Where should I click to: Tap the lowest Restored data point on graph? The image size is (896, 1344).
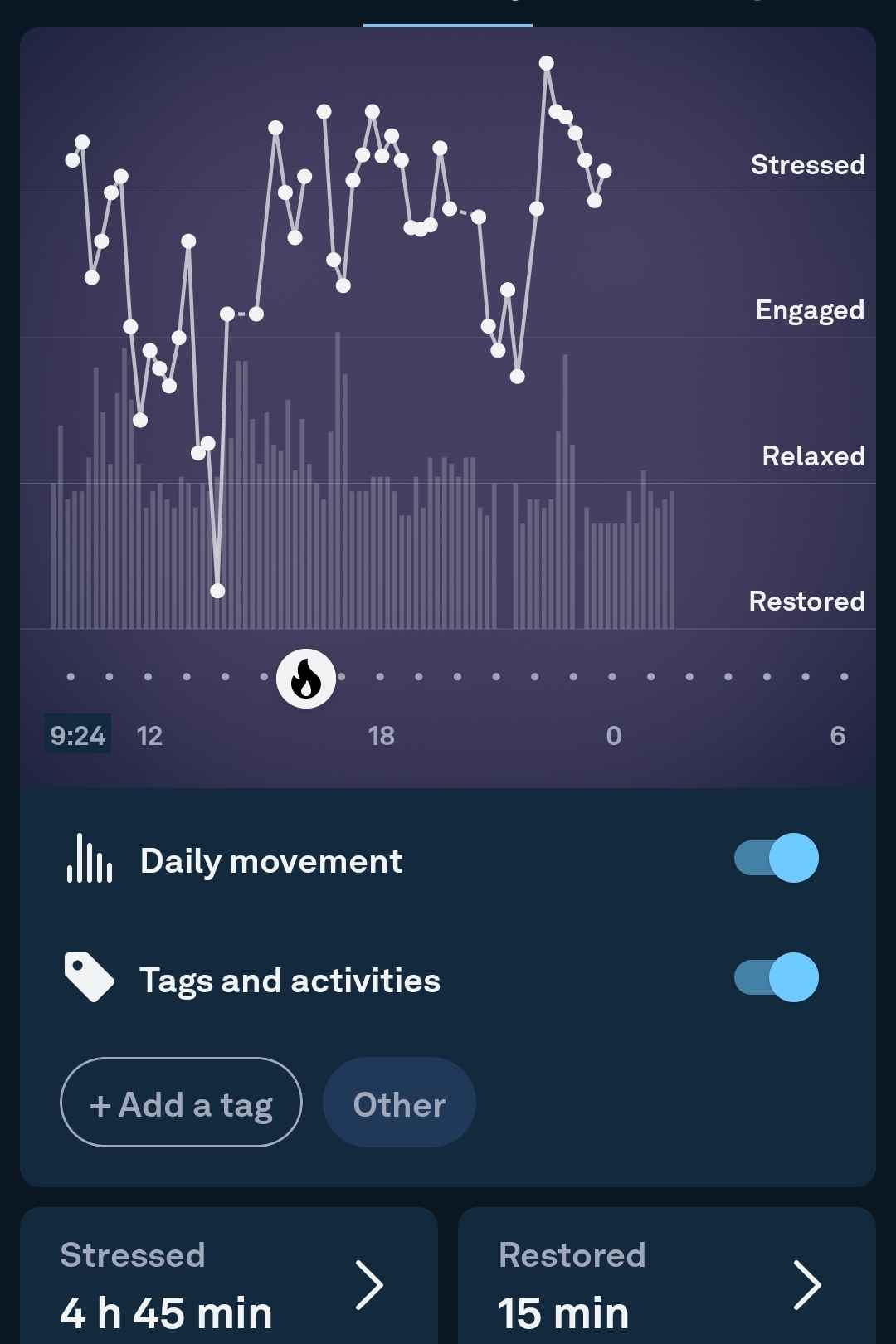pyautogui.click(x=217, y=591)
